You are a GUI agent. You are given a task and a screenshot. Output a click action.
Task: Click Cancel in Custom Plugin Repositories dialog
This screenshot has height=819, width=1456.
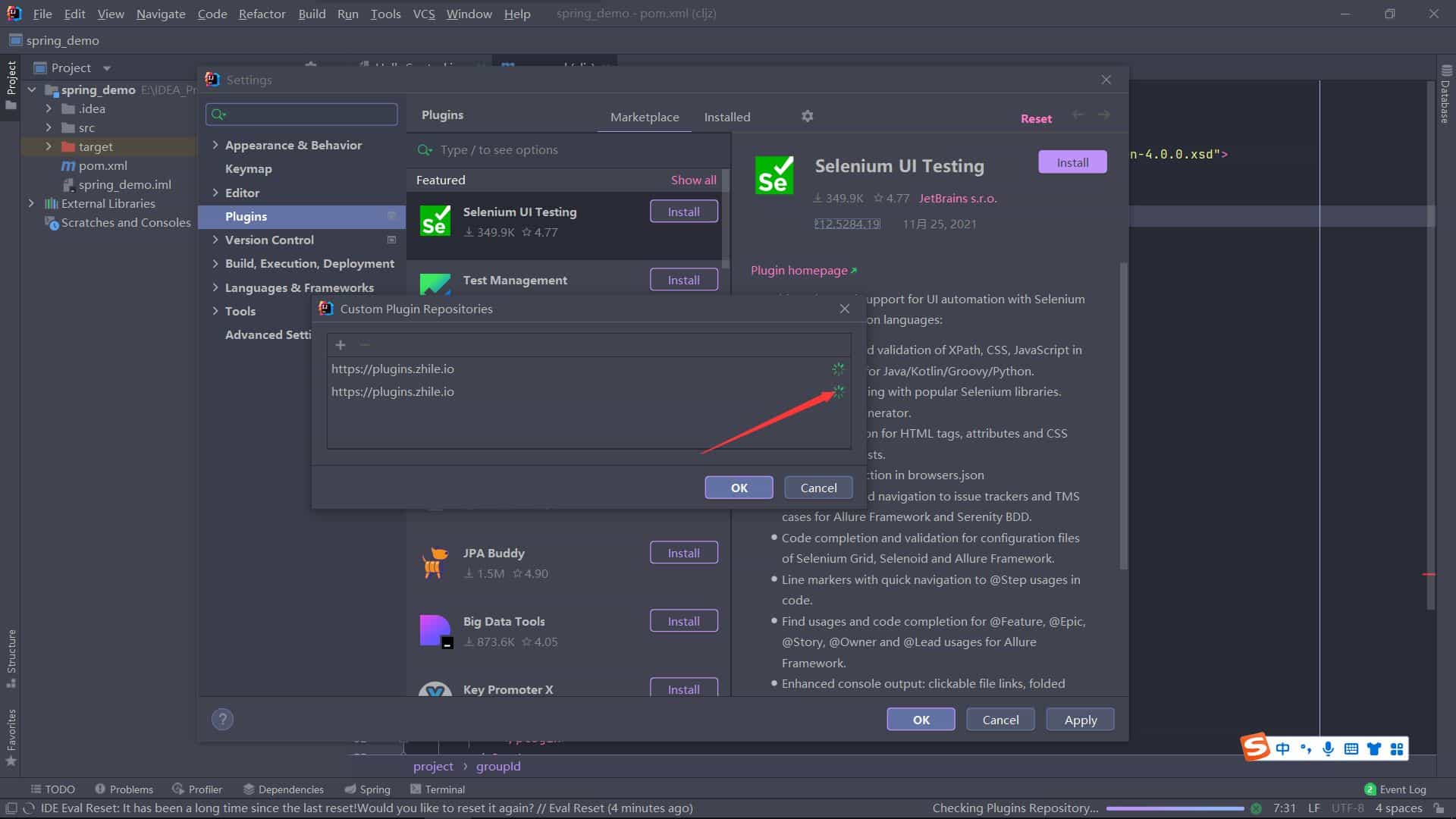point(818,488)
